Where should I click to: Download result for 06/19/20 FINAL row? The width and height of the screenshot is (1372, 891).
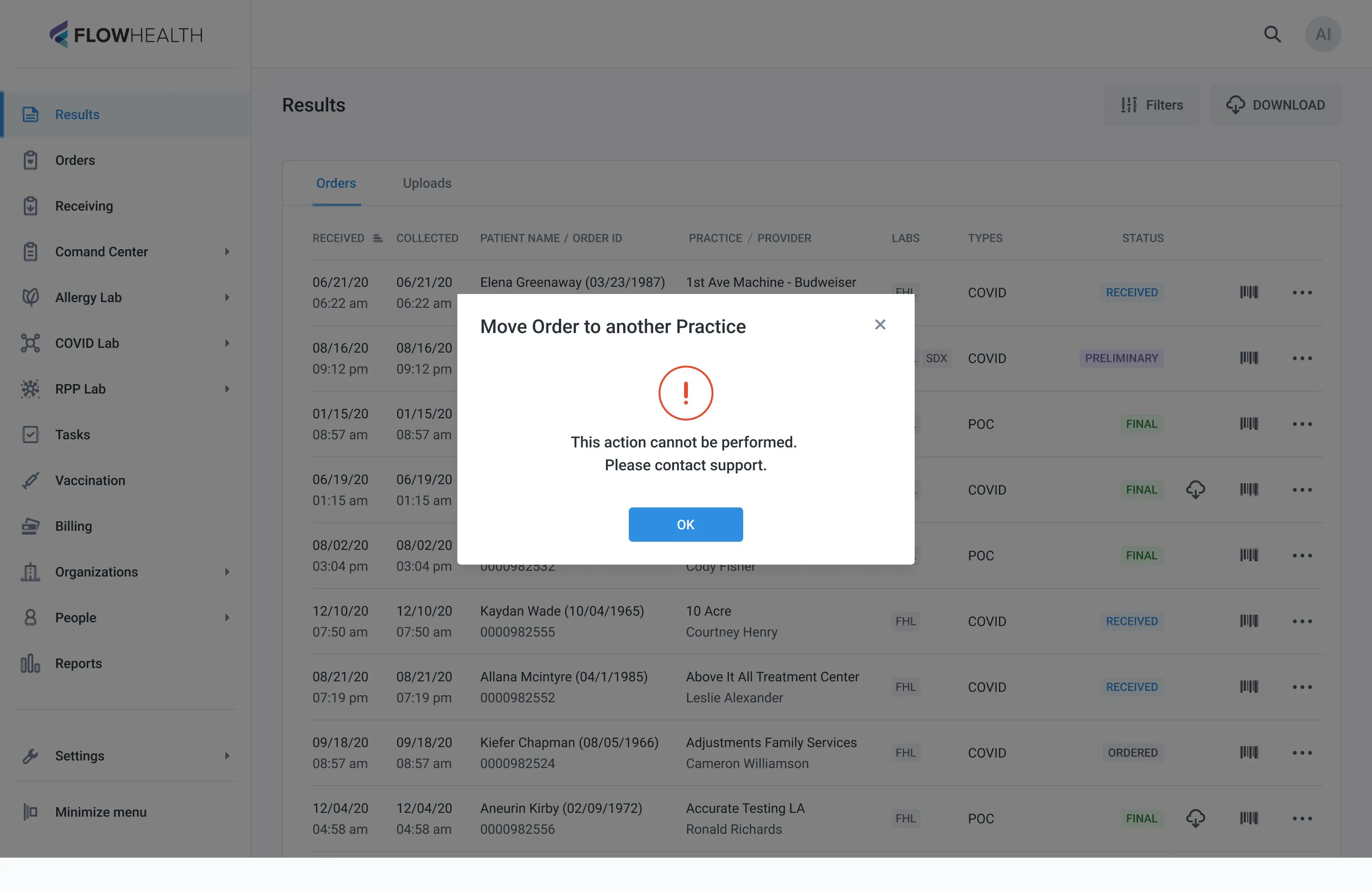click(x=1196, y=490)
